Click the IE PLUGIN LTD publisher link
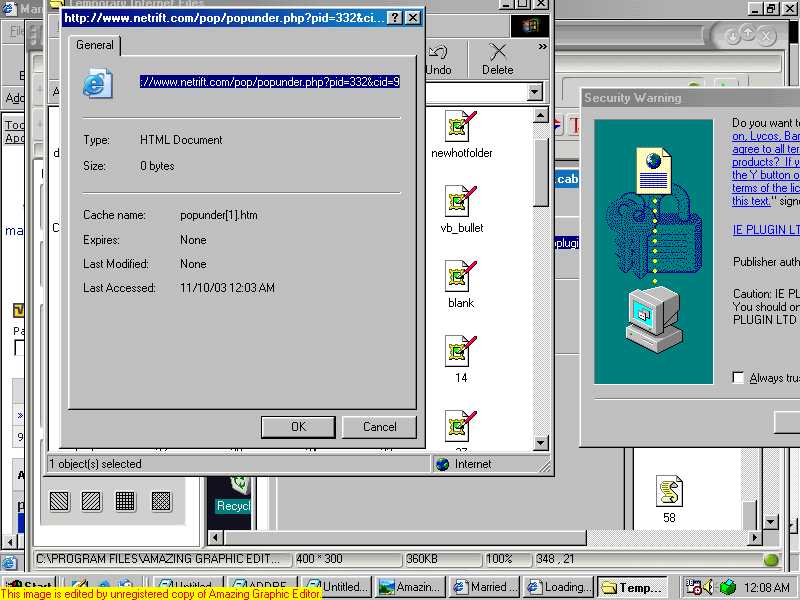 pyautogui.click(x=765, y=230)
